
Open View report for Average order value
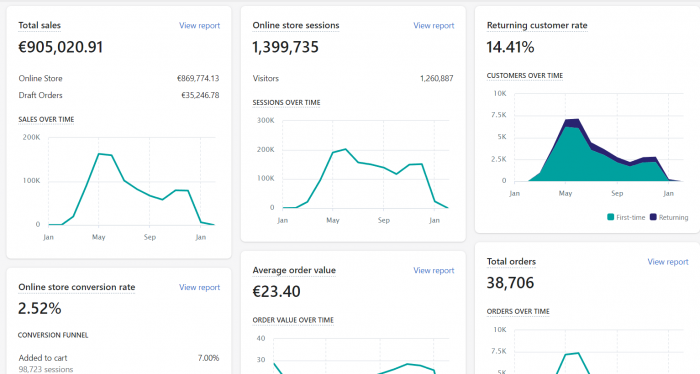tap(433, 270)
